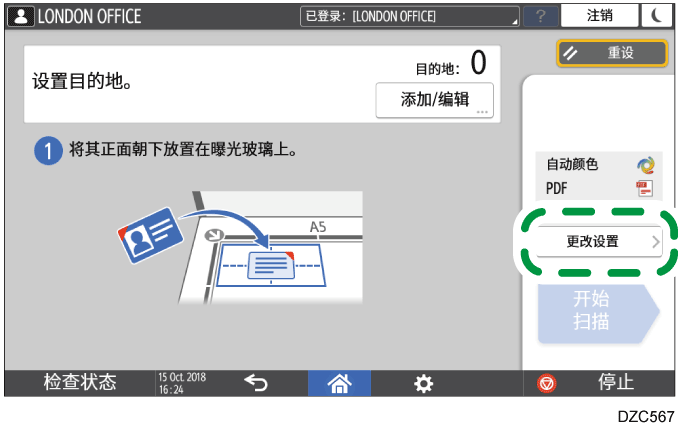Open 更改设置 change settings
687x427 pixels.
(x=599, y=241)
